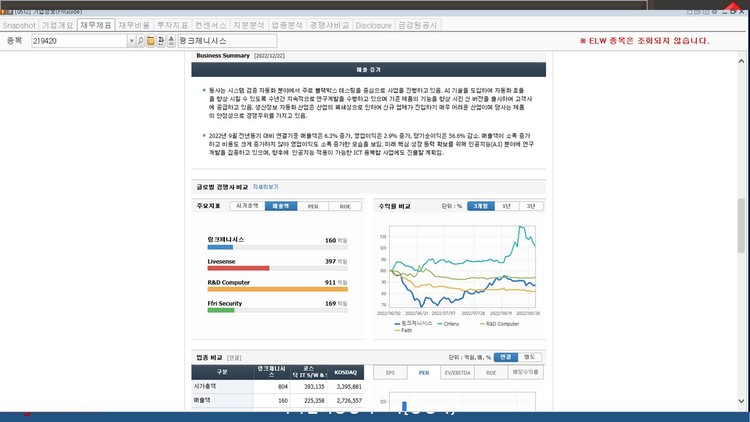Viewport: 750px width, 422px height.
Task: Select the PER chart tab in 업종 비교
Action: pyautogui.click(x=424, y=373)
